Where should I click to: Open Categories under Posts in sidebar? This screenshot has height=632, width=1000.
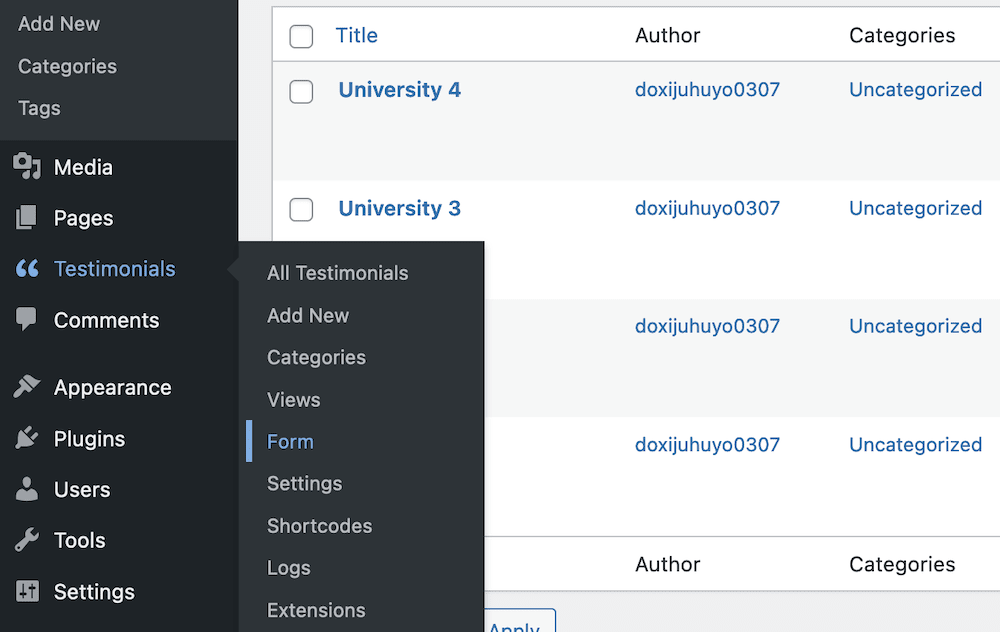[x=67, y=66]
